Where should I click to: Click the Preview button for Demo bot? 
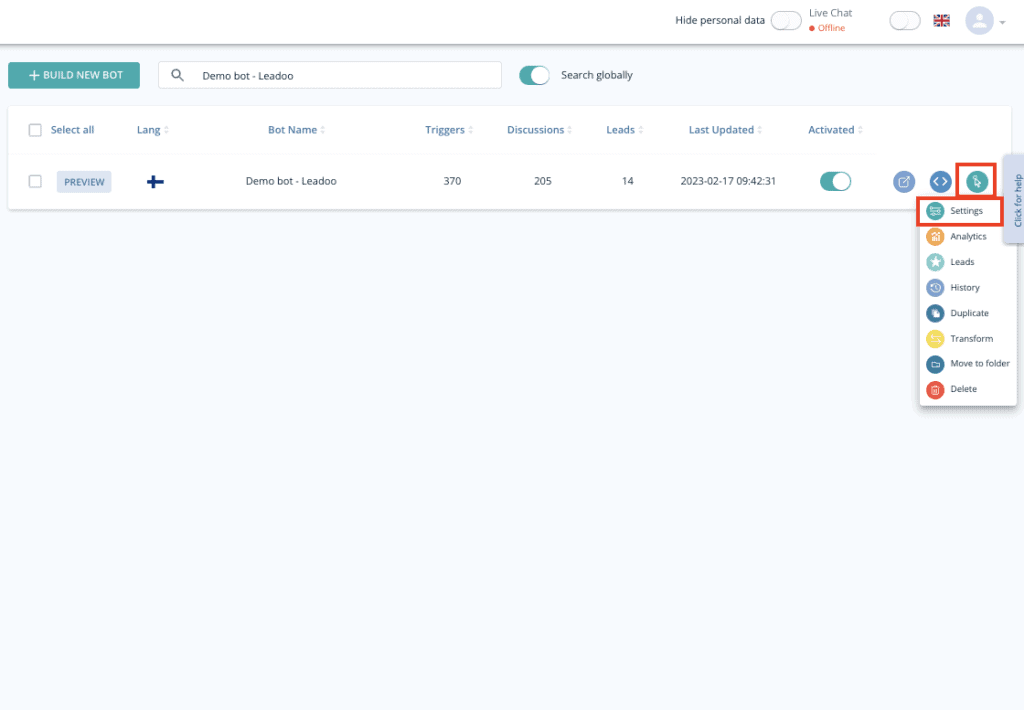84,182
